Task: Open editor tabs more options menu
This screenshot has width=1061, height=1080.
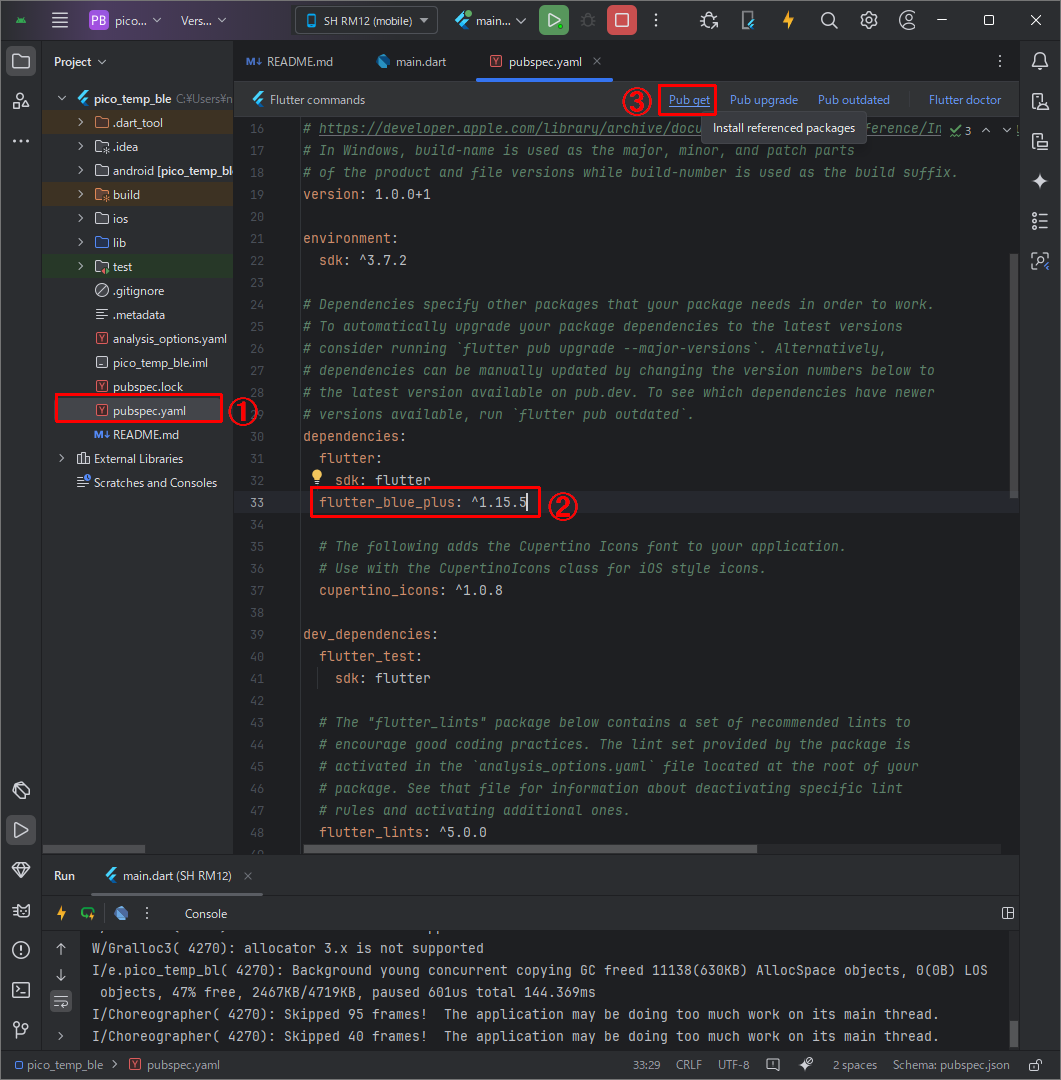Action: click(1000, 62)
